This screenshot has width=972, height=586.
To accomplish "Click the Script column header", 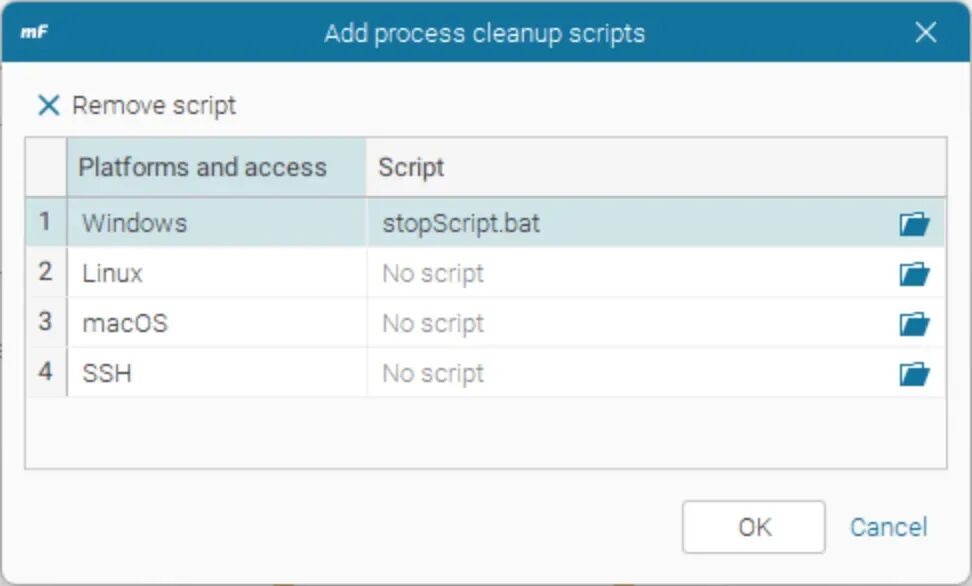I will pos(411,167).
